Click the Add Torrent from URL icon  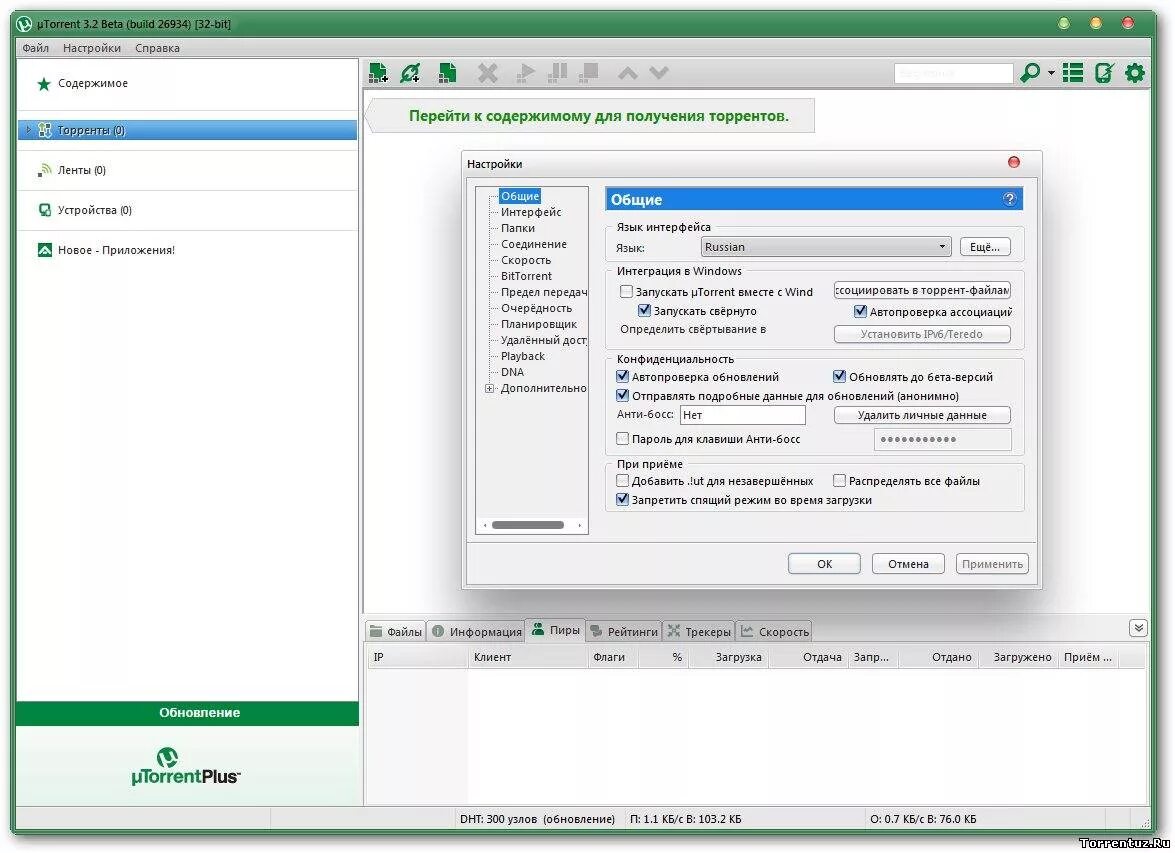(x=410, y=73)
